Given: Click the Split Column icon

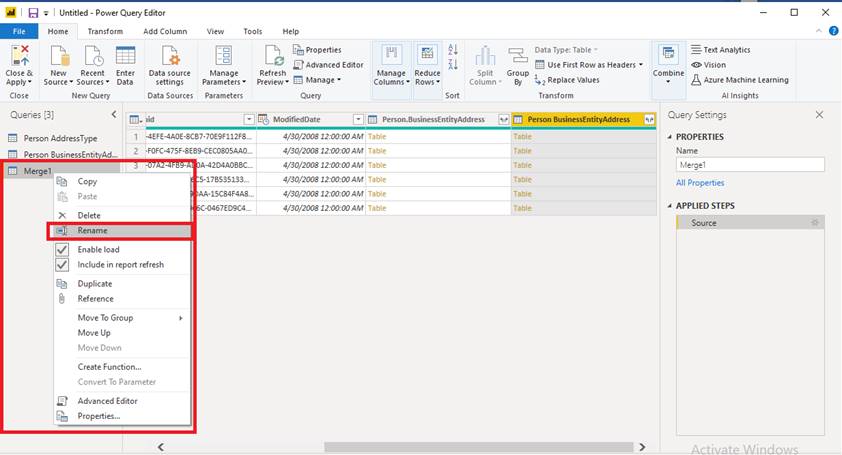Looking at the screenshot, I should pos(485,55).
